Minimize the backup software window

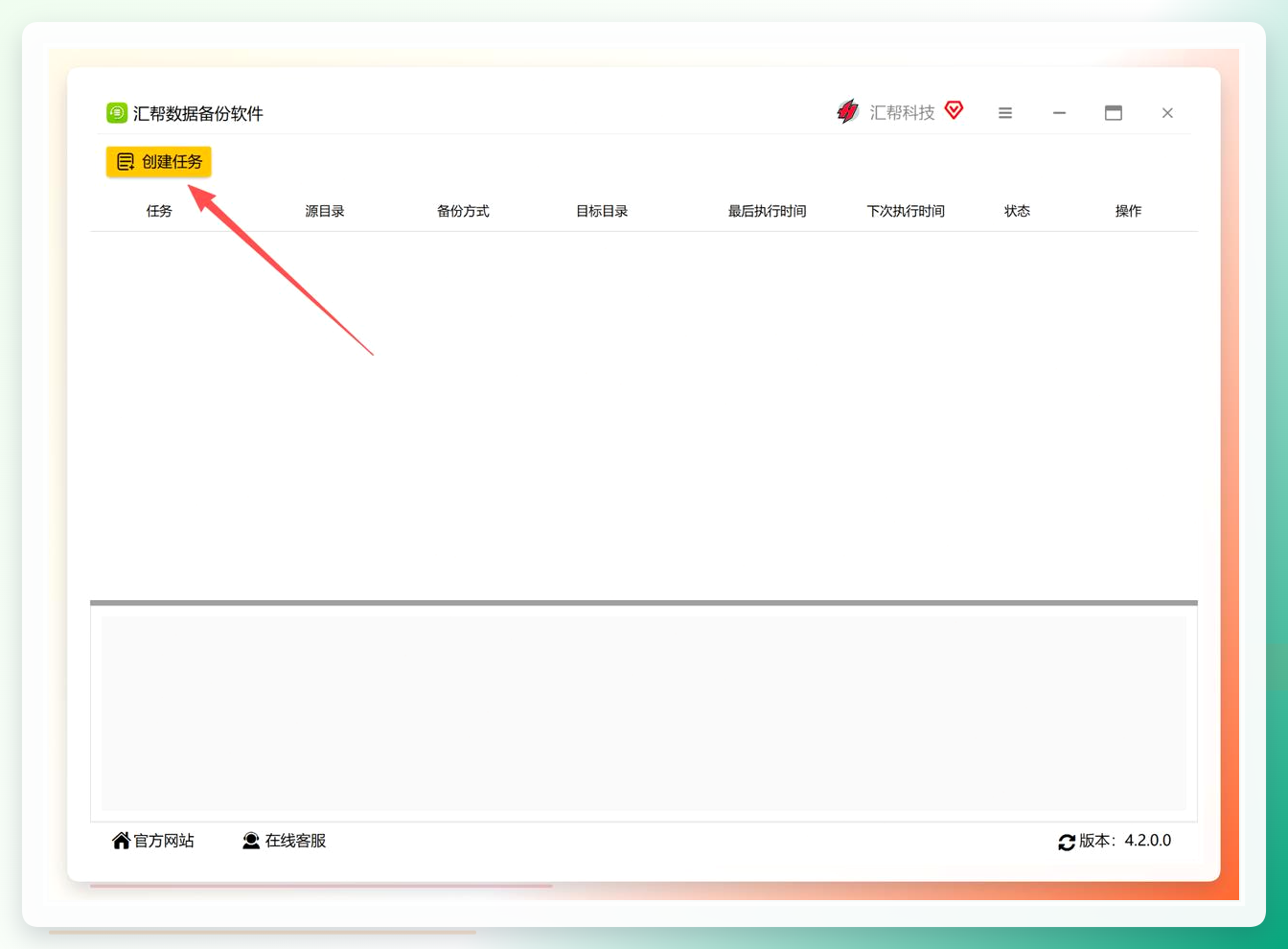click(x=1059, y=113)
